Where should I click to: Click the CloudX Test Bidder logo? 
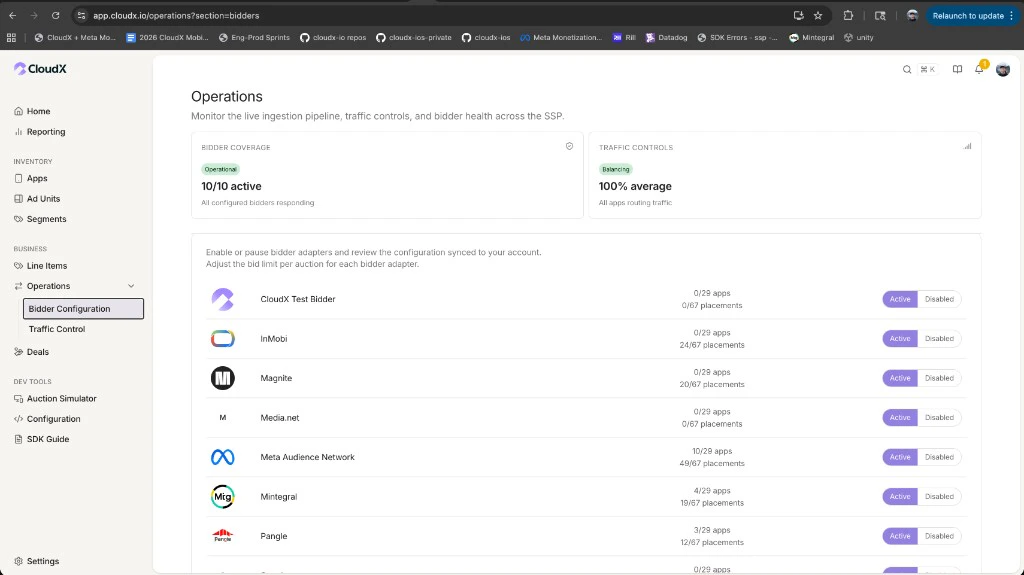coord(223,299)
